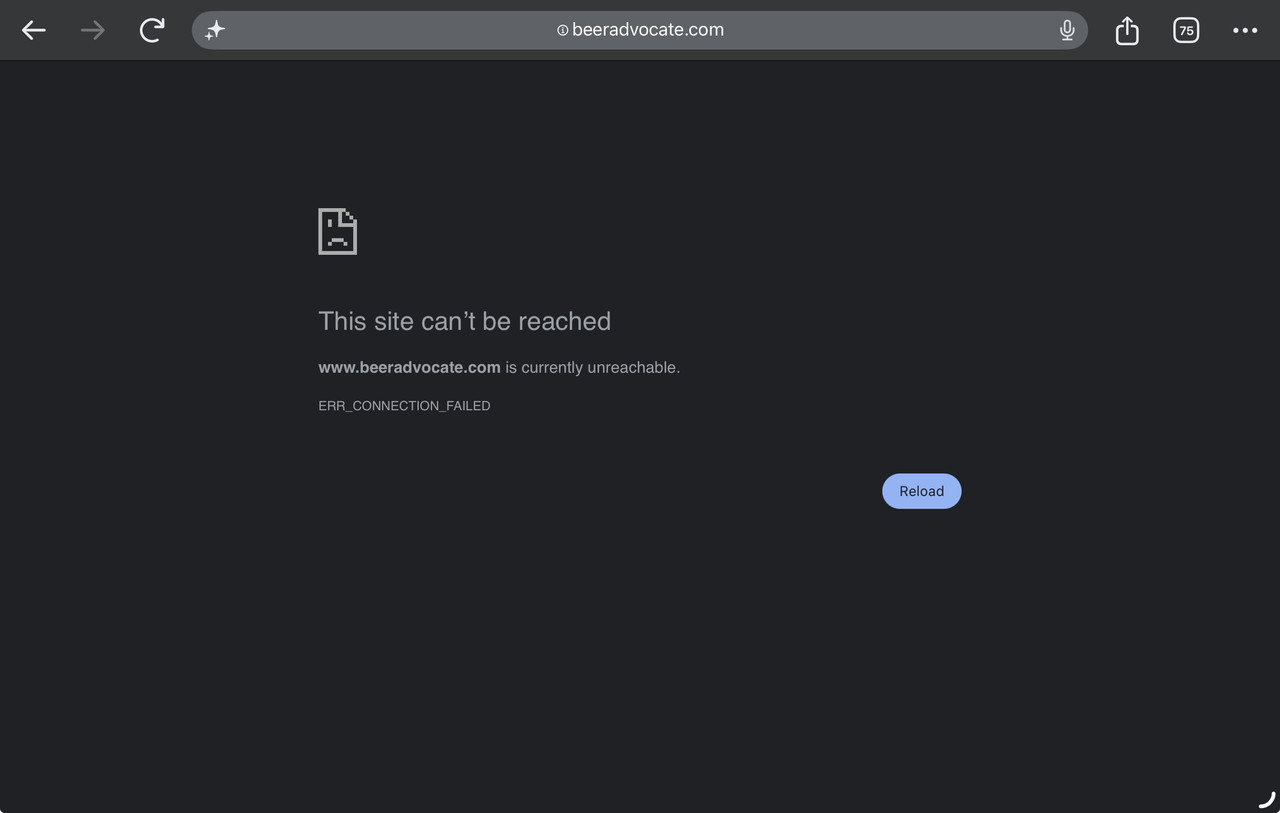Tap the site info icon beside the URL
This screenshot has width=1280, height=813.
pos(563,30)
